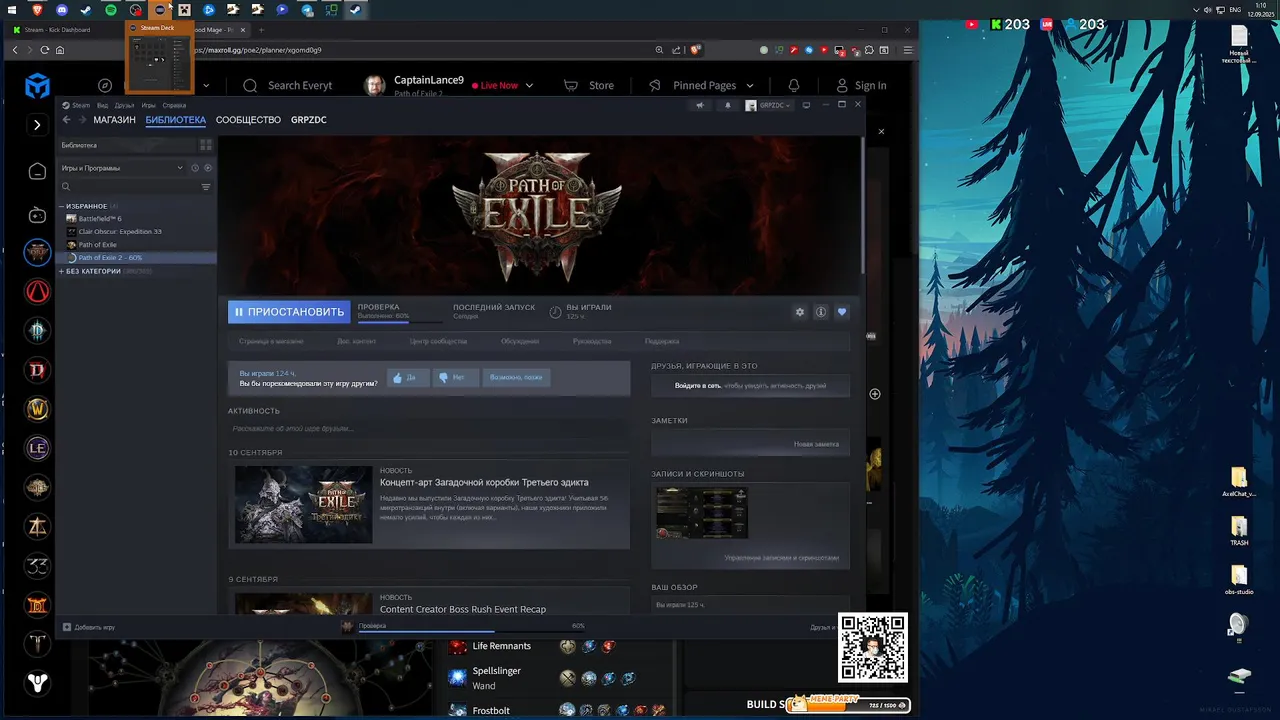Open browser extensions puzzle icon
Screen dimensions: 1280x720
870,50
